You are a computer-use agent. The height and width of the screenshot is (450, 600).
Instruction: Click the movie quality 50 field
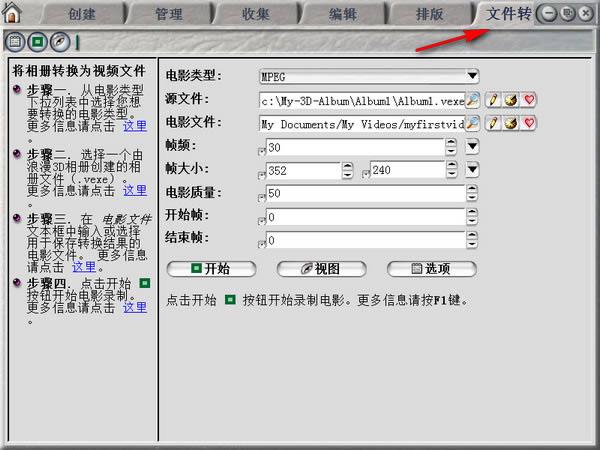[x=366, y=193]
